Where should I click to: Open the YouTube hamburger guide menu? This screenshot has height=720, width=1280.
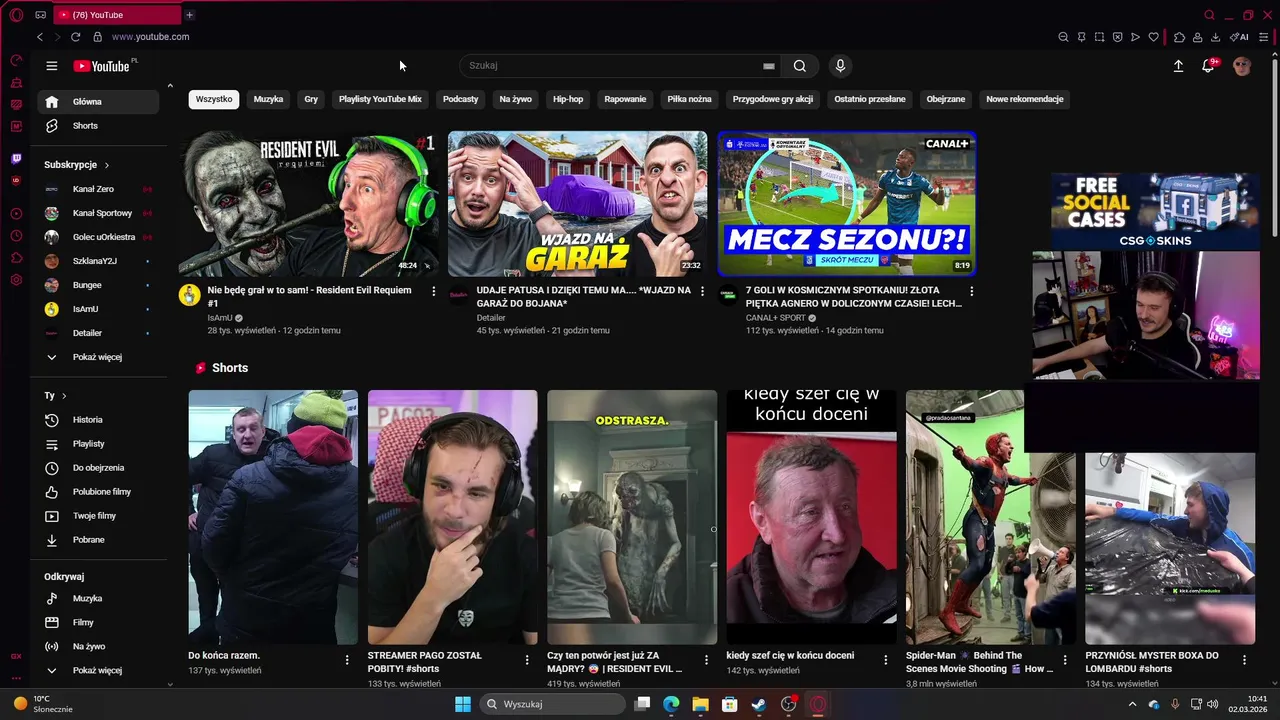(52, 66)
